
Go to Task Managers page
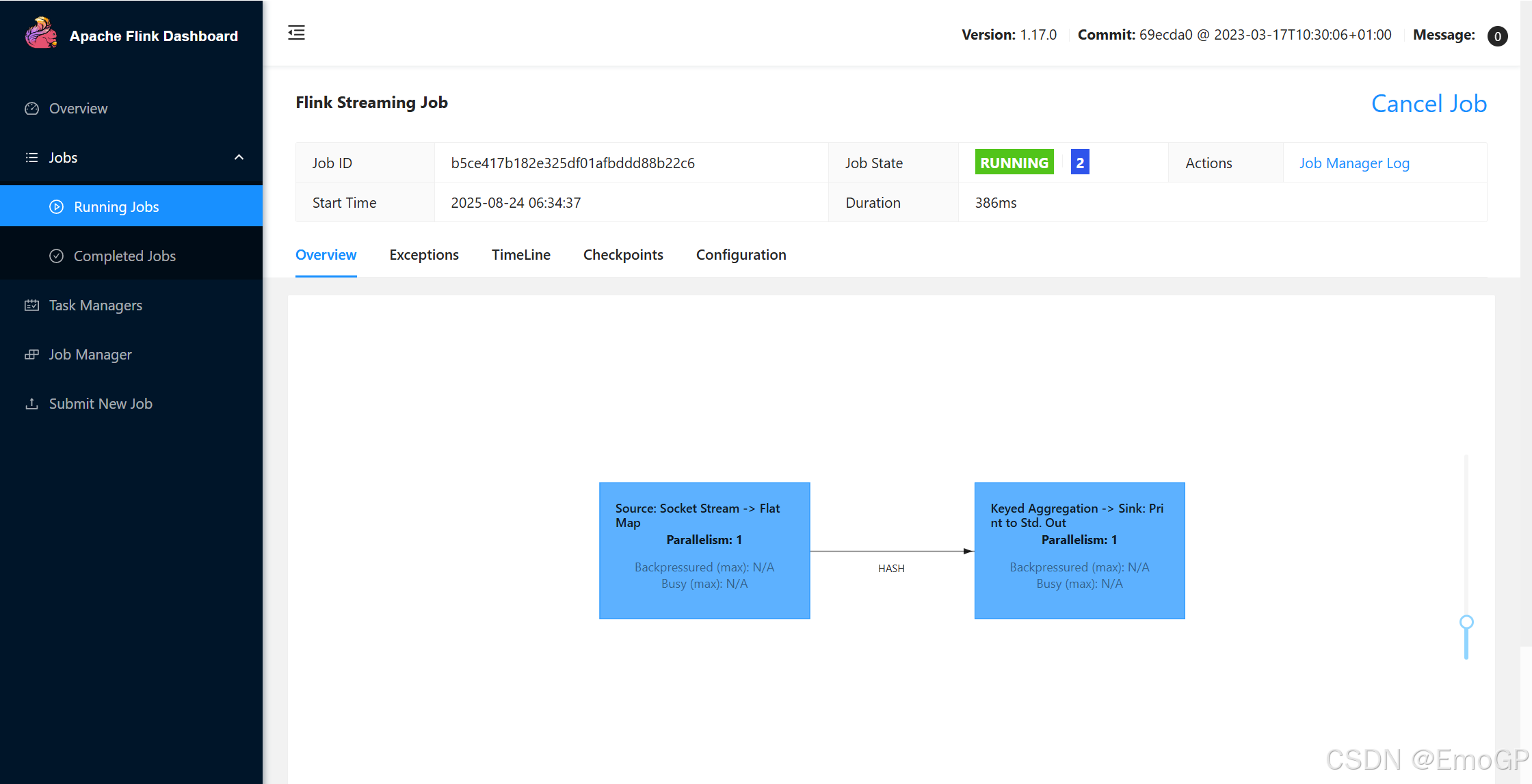[131, 306]
